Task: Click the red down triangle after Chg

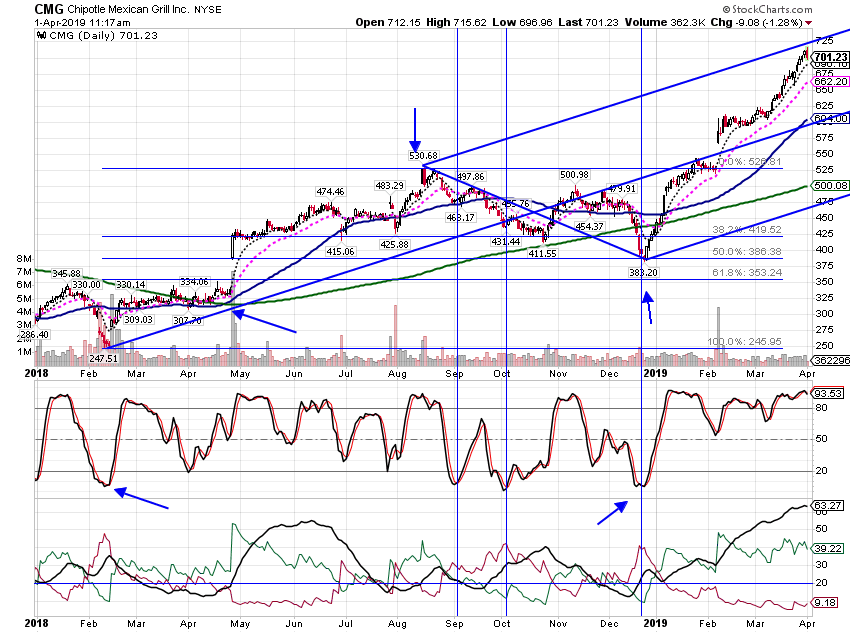Action: [809, 23]
